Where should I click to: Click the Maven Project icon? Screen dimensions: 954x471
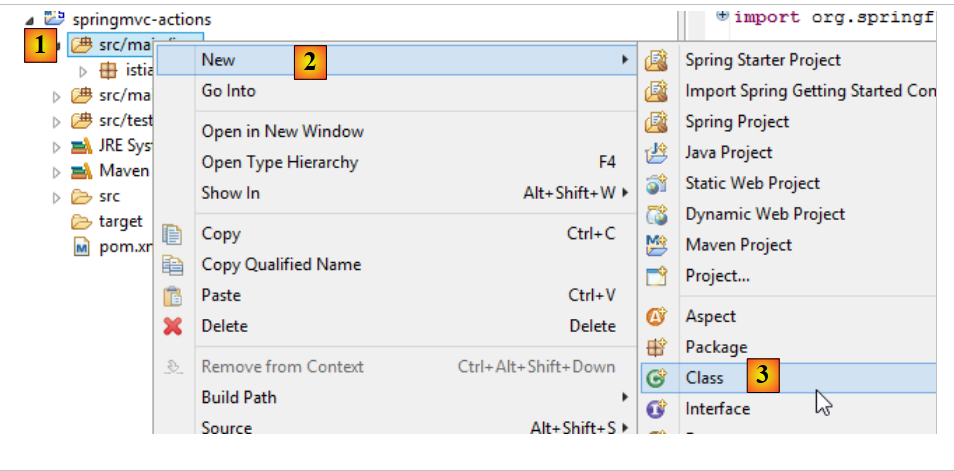pyautogui.click(x=656, y=245)
